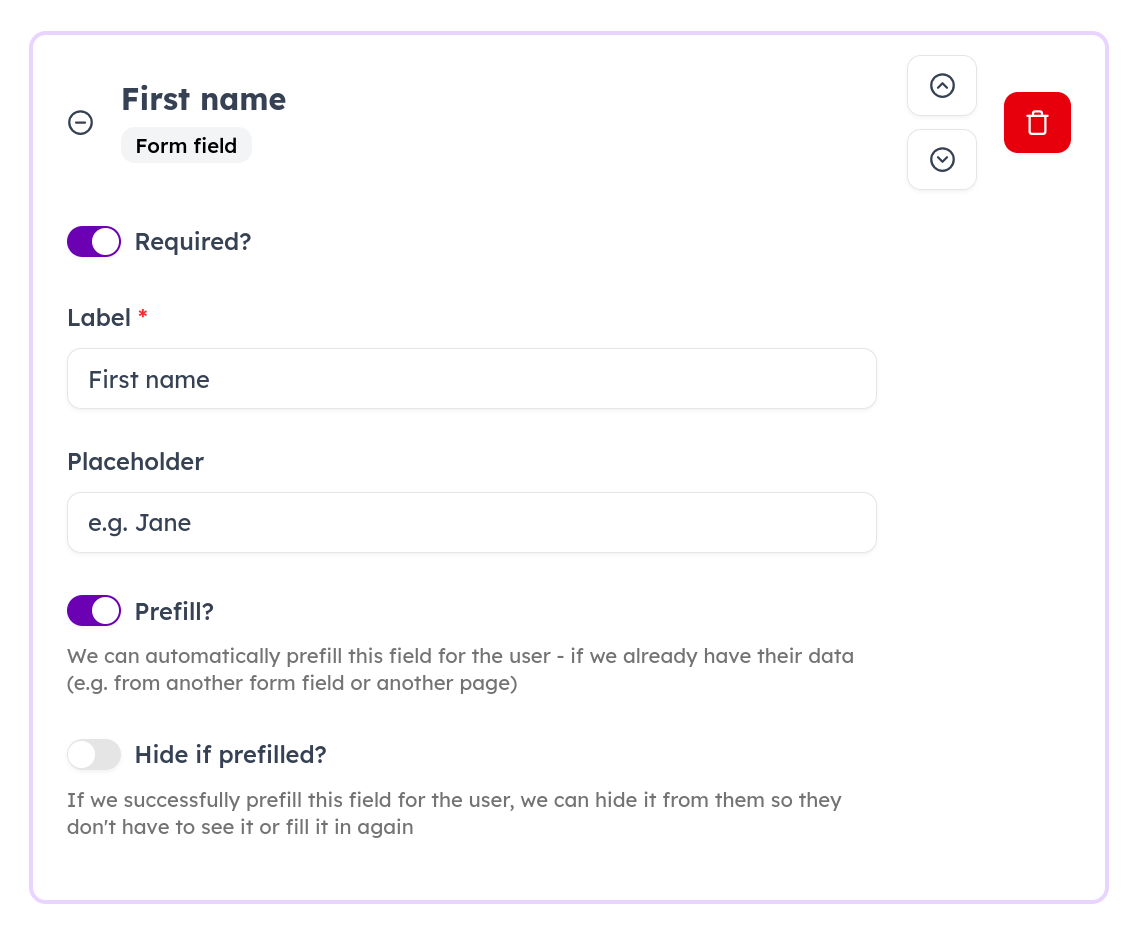Click the First name section heading
The image size is (1135, 925).
[203, 99]
